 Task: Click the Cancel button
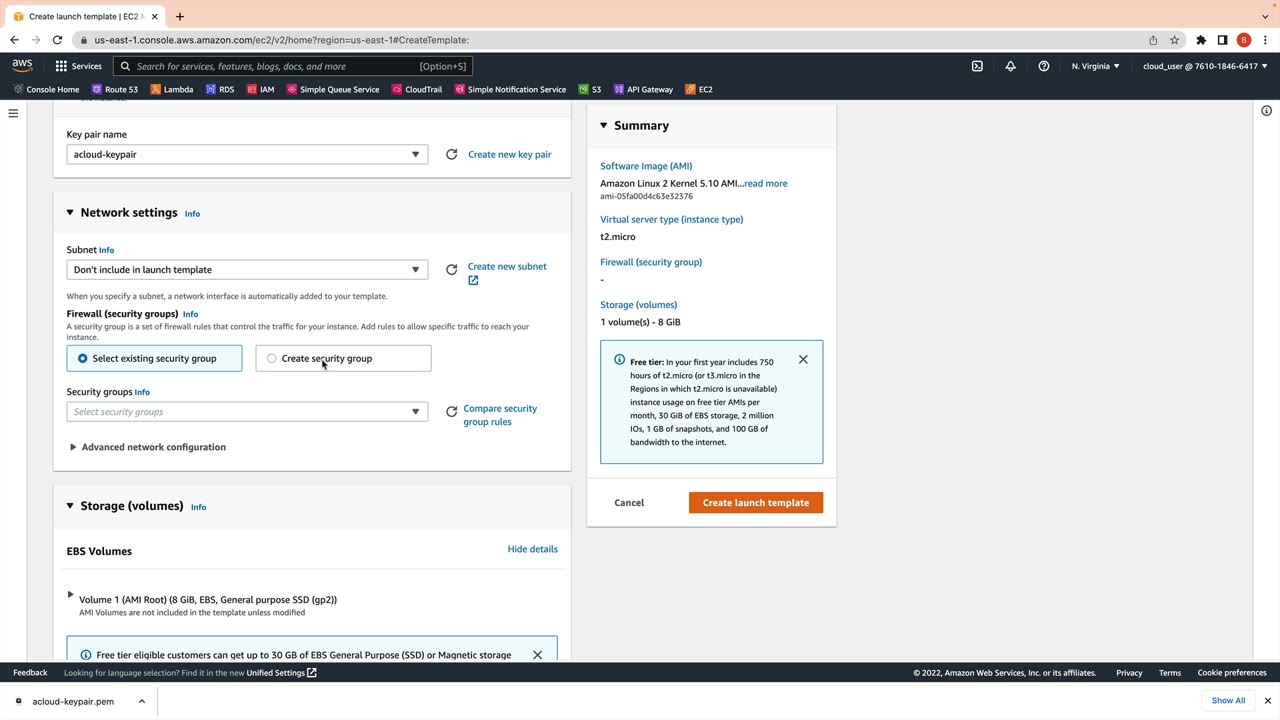[629, 503]
